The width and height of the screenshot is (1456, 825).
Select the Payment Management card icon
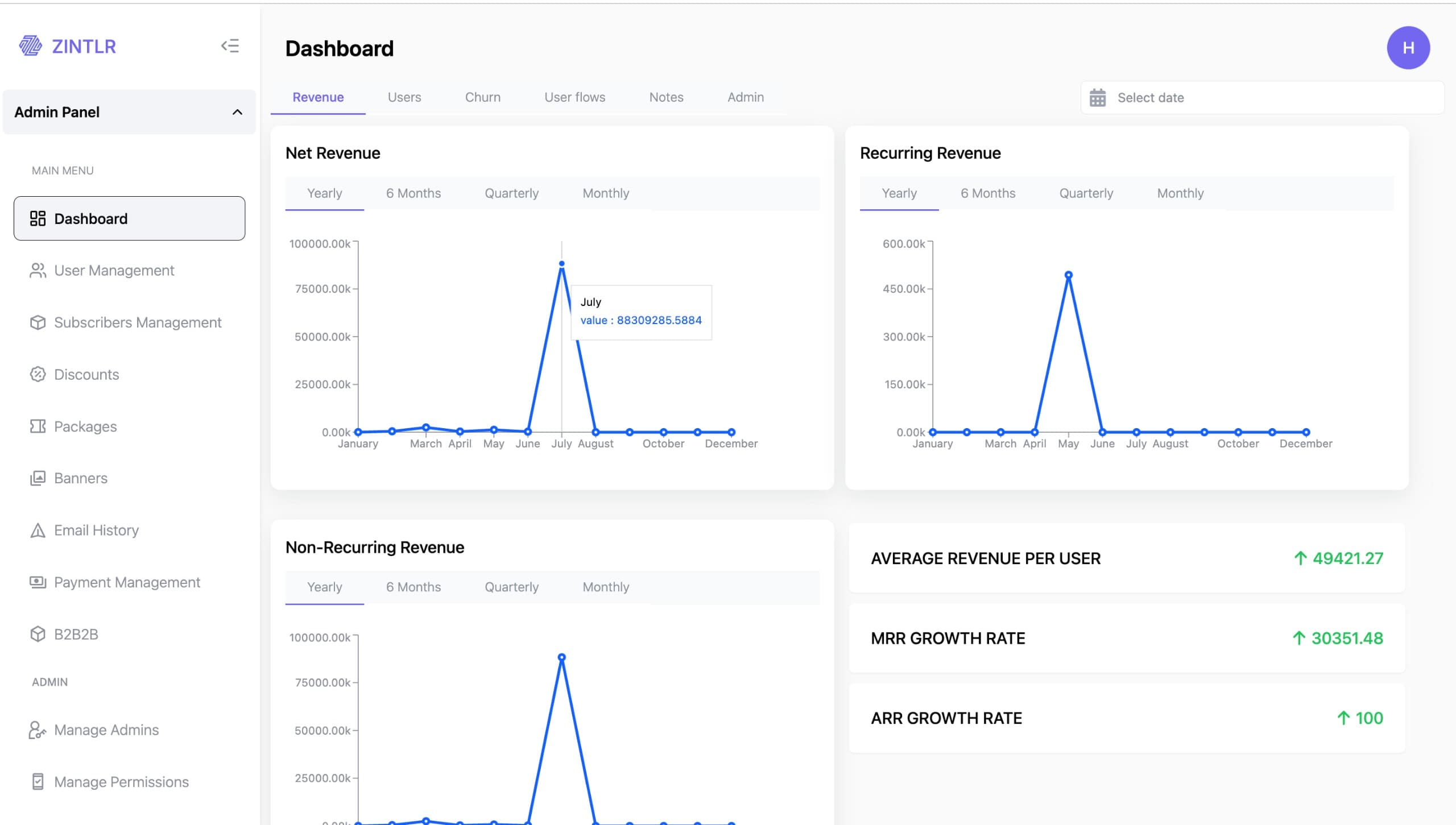click(38, 582)
